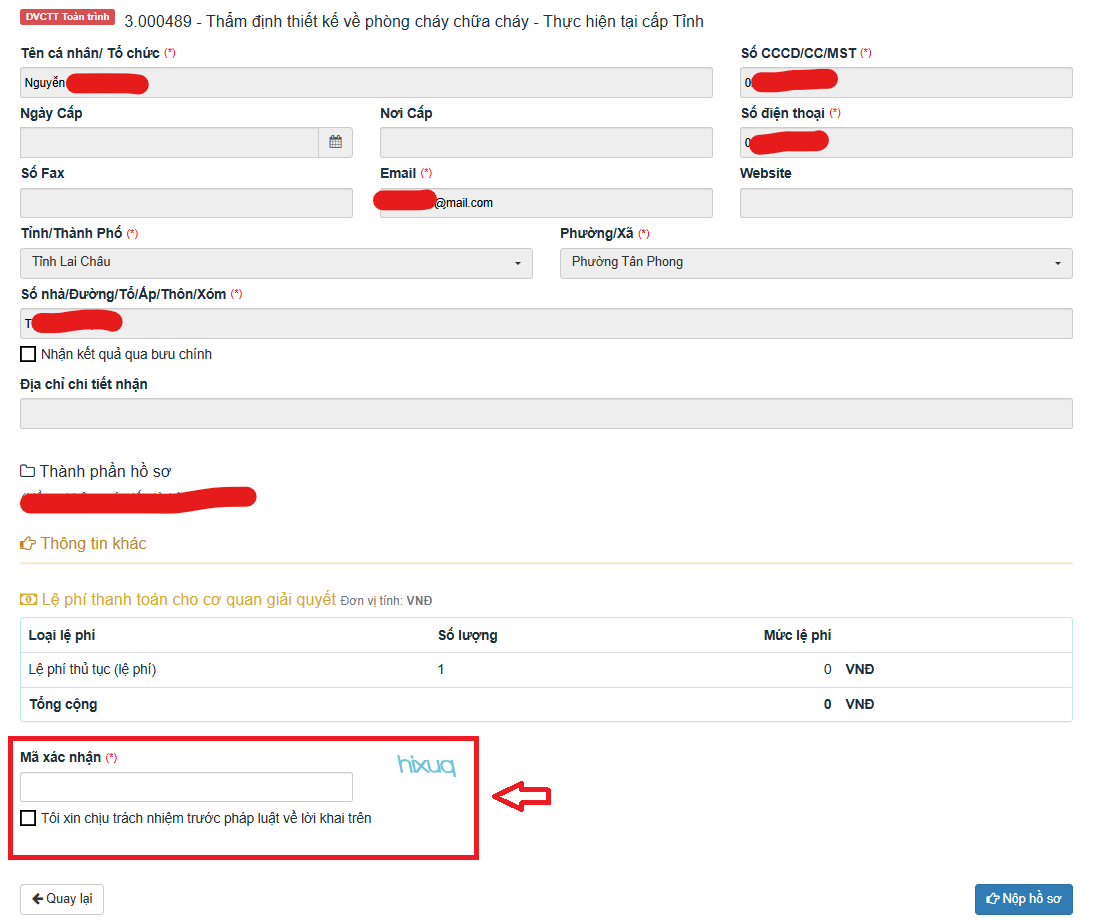
Task: Check the Tôi xin chịu trách nhiệm declaration box
Action: [28, 818]
